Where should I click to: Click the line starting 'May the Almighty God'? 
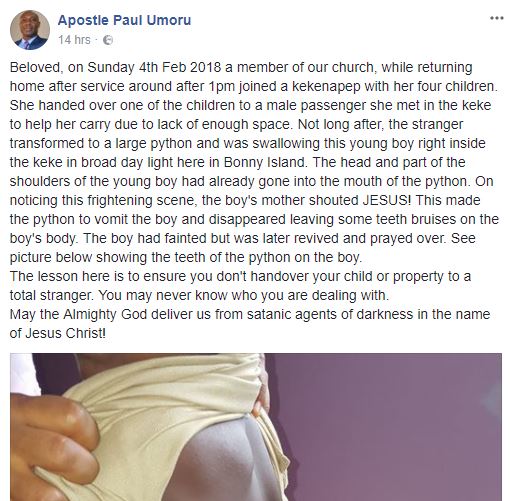(x=250, y=314)
